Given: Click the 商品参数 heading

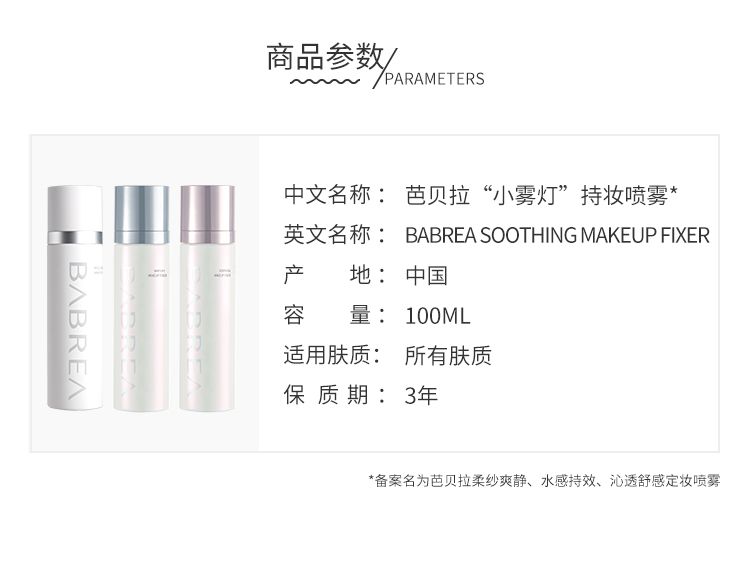Looking at the screenshot, I should point(325,57).
